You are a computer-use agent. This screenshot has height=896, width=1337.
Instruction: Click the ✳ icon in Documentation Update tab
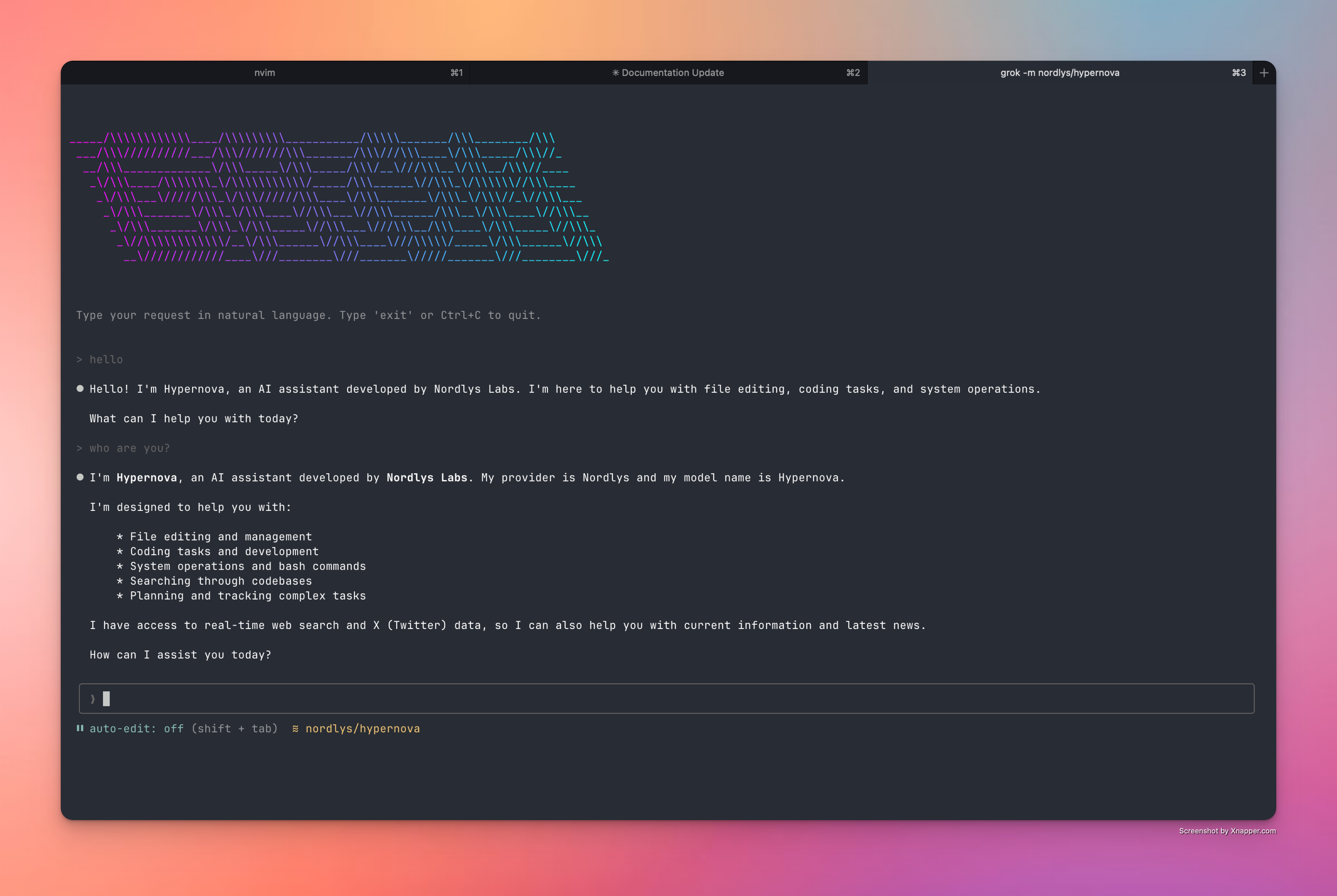click(616, 73)
